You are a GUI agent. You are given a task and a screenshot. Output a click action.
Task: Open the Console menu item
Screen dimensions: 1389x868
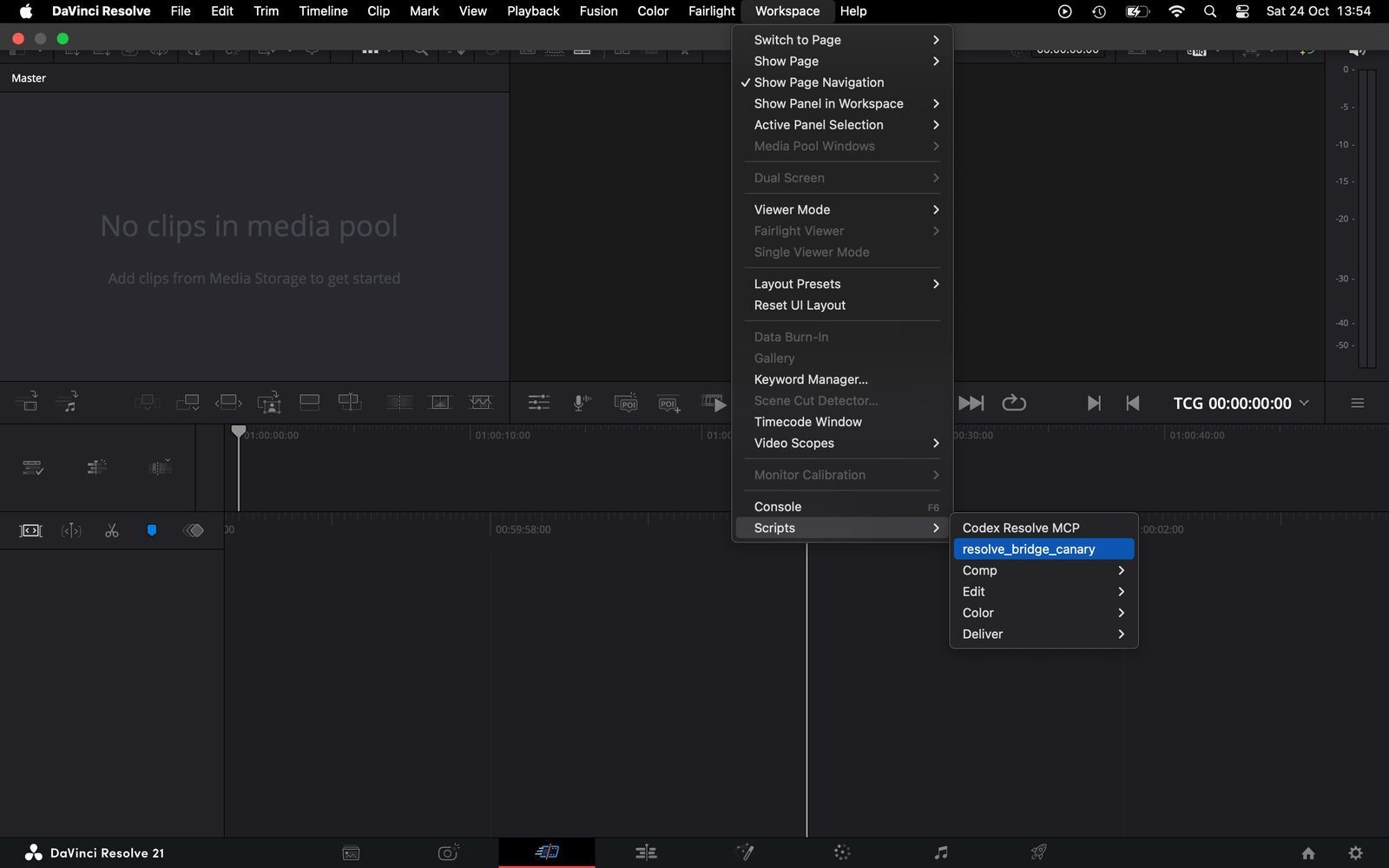pyautogui.click(x=842, y=507)
